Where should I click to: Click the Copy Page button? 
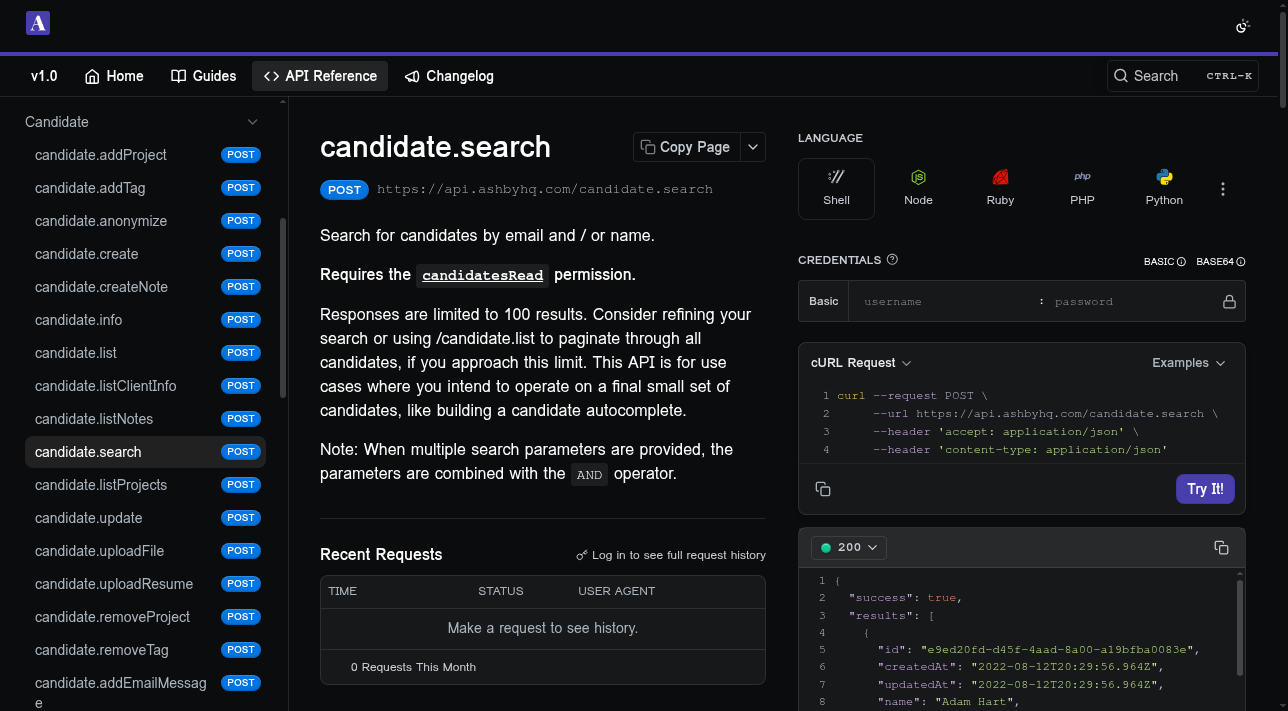point(687,147)
